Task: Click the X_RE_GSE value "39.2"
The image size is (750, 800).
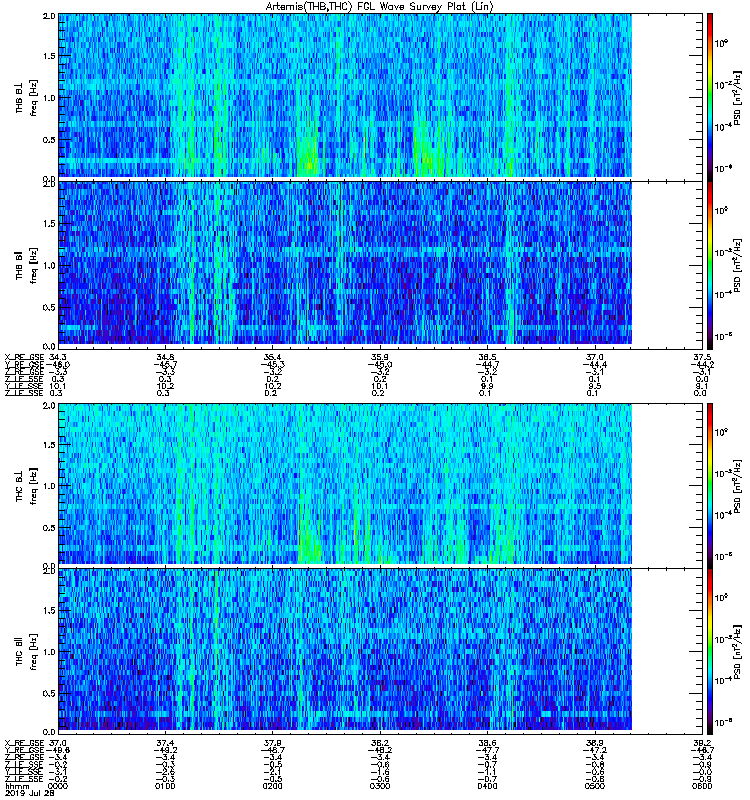Action: click(702, 743)
